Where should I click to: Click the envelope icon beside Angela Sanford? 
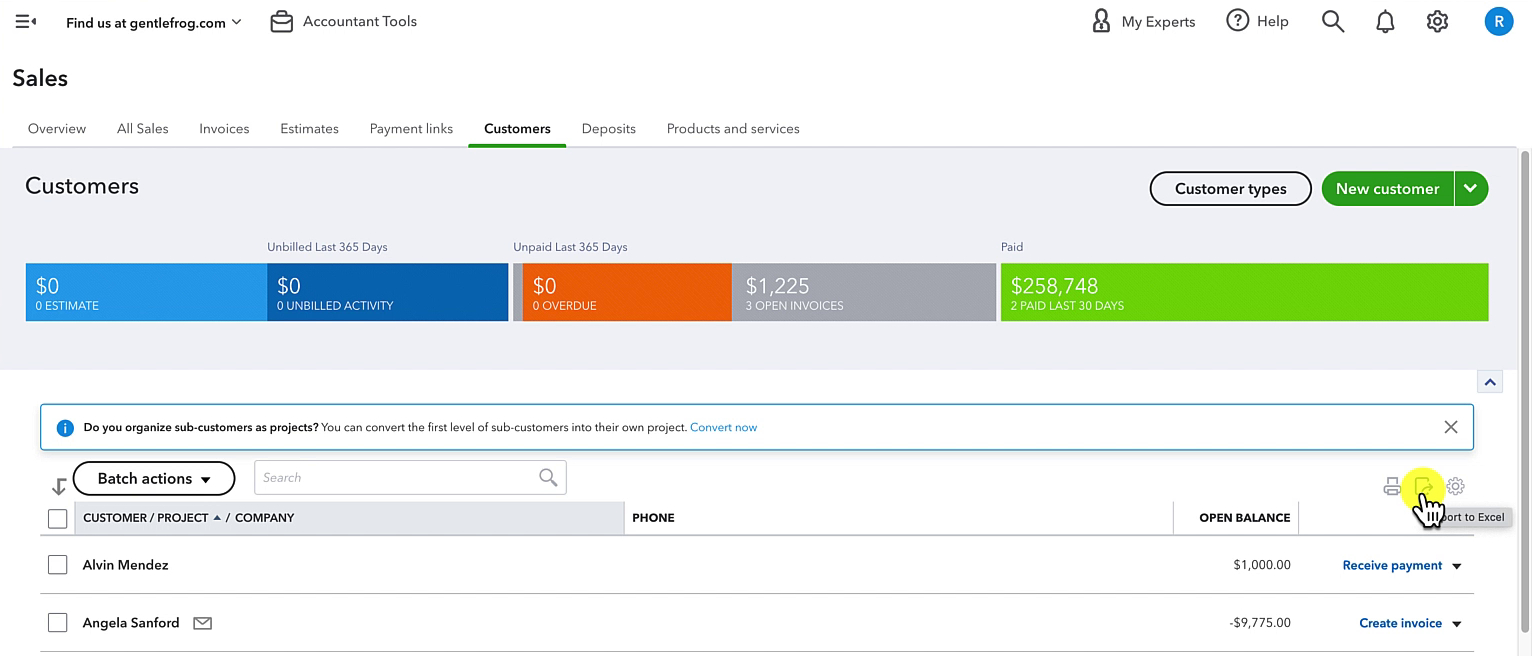click(202, 623)
